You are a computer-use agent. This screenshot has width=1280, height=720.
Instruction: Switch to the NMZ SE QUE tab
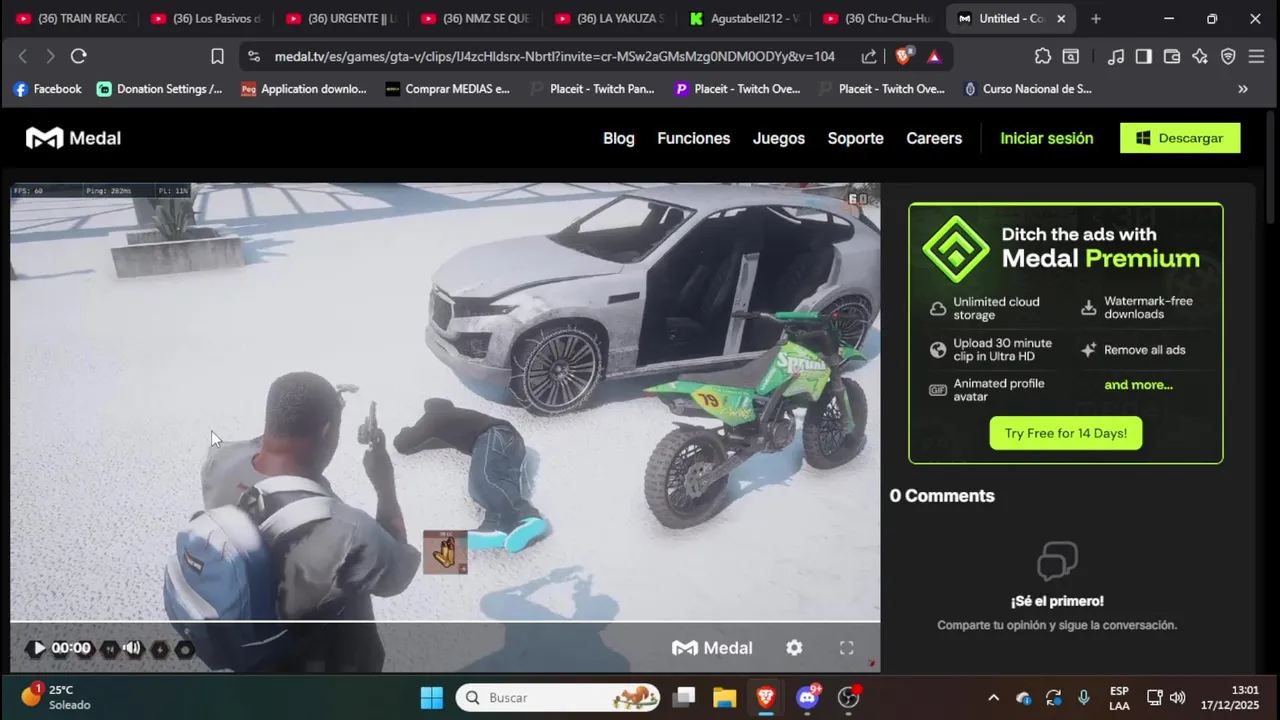coord(476,18)
